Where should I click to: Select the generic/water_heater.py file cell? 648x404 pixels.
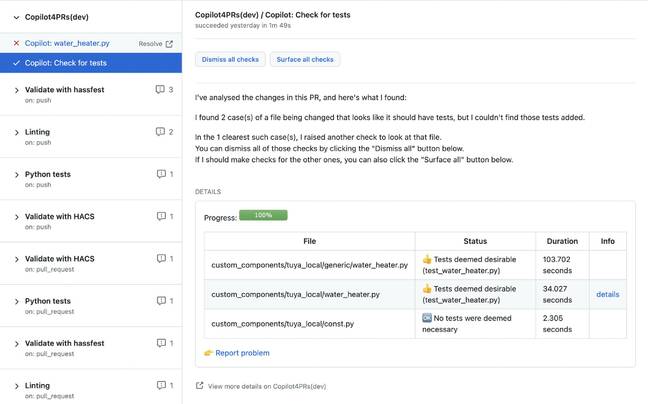310,265
